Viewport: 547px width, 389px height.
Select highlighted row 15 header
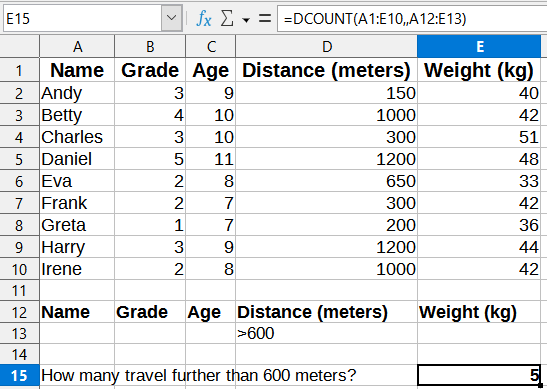coord(20,376)
